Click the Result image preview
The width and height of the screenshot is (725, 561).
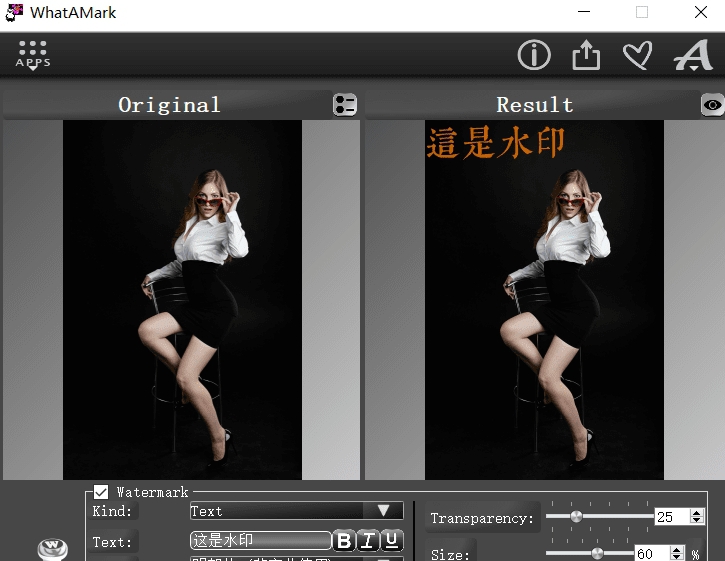(544, 300)
